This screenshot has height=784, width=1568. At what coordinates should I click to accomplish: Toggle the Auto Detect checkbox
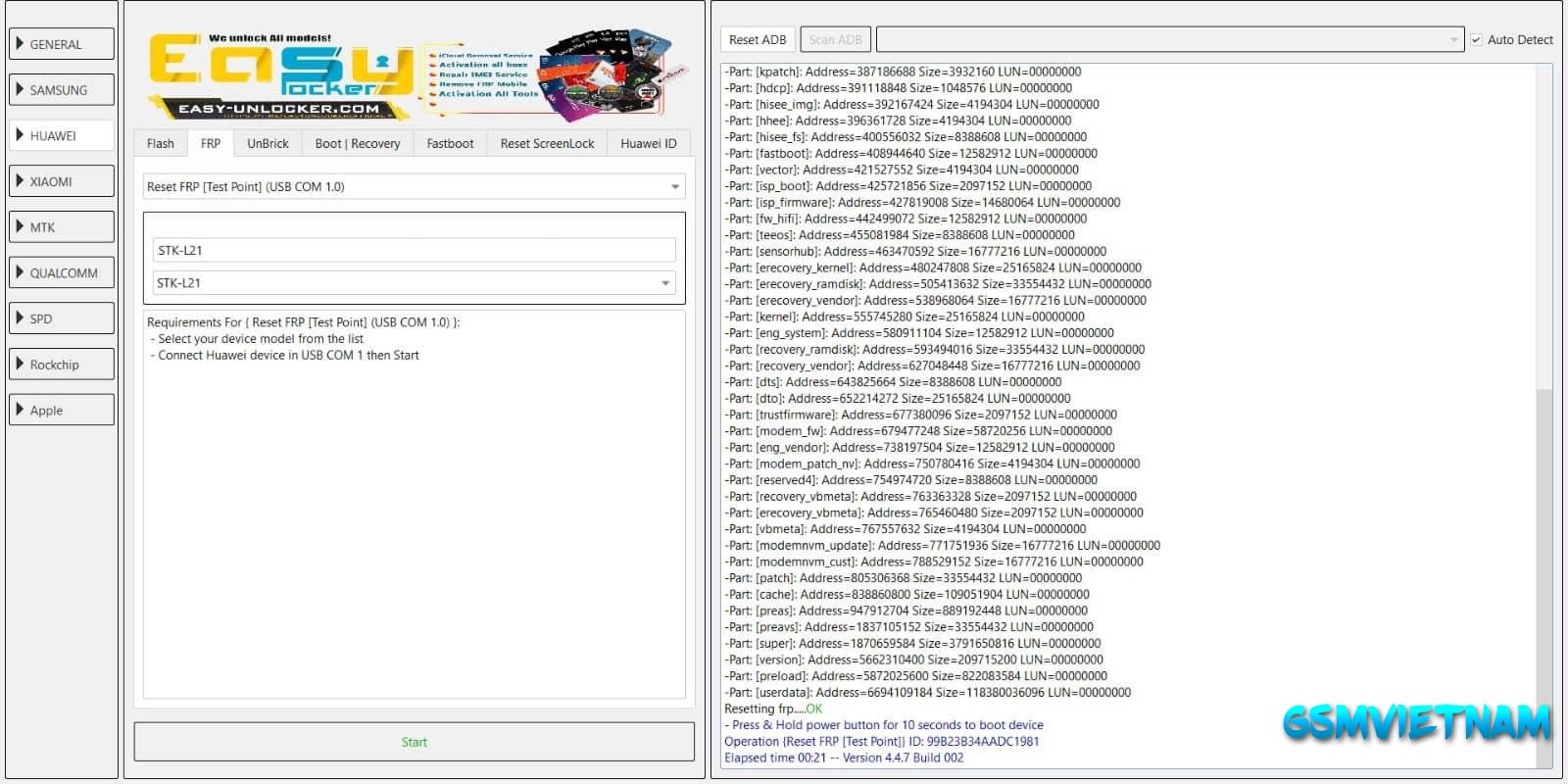coord(1476,39)
